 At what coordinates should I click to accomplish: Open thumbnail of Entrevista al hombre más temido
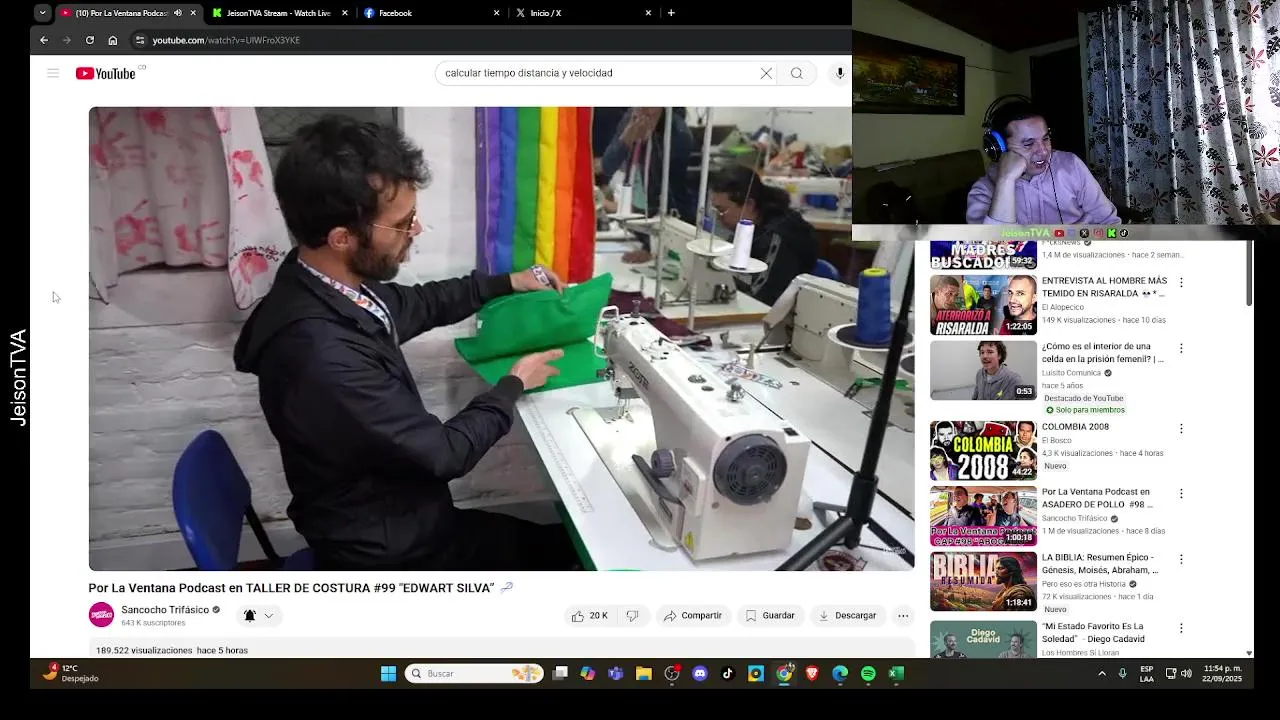click(x=983, y=305)
